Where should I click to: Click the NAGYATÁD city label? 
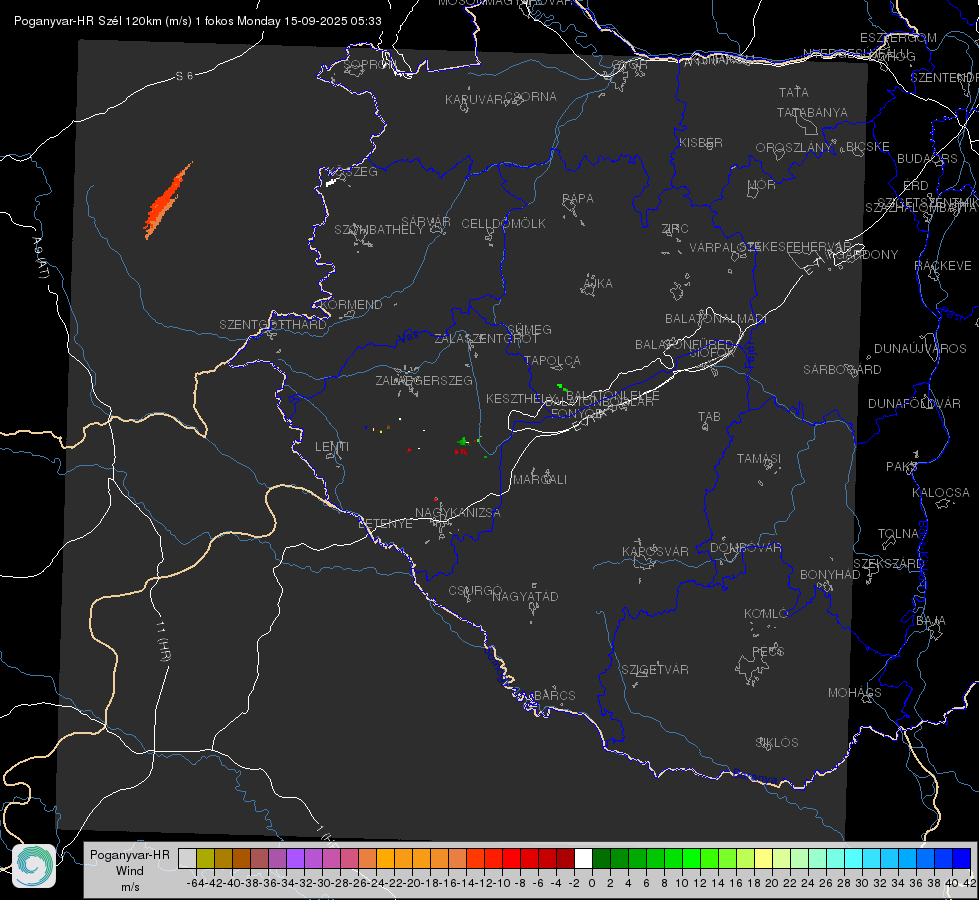pyautogui.click(x=525, y=596)
